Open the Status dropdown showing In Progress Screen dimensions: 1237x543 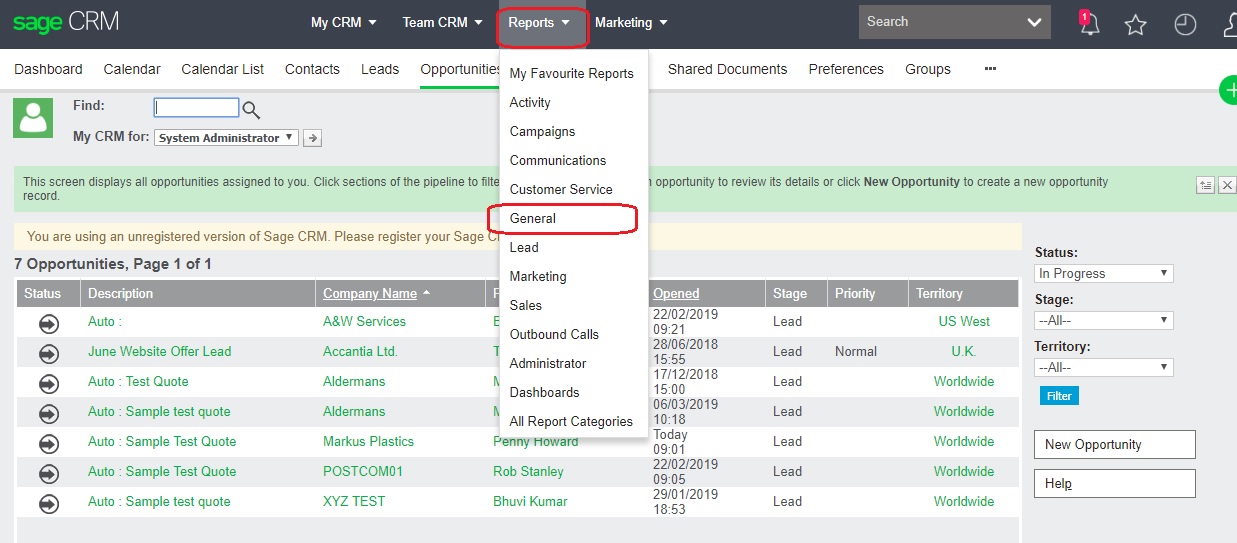[1103, 273]
